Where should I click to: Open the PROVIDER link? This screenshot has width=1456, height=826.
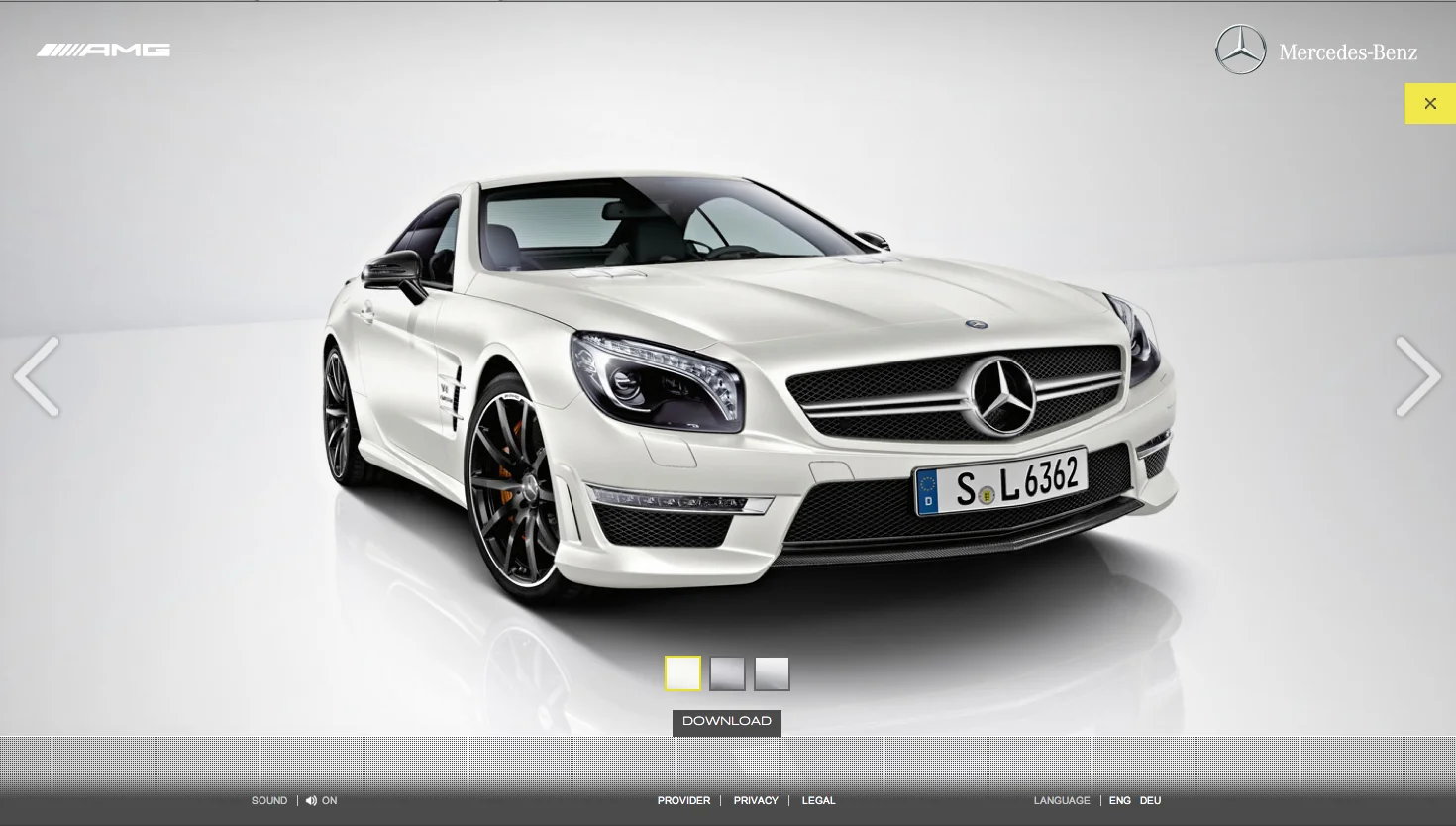tap(683, 801)
